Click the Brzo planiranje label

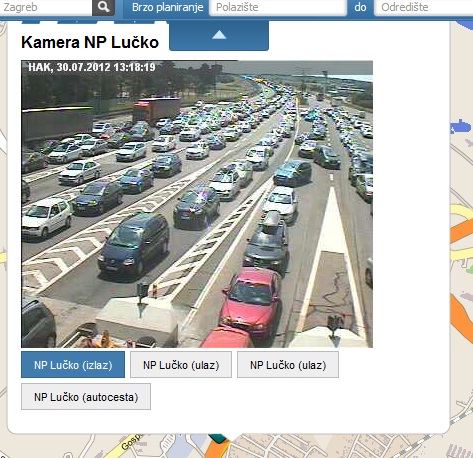coord(167,7)
